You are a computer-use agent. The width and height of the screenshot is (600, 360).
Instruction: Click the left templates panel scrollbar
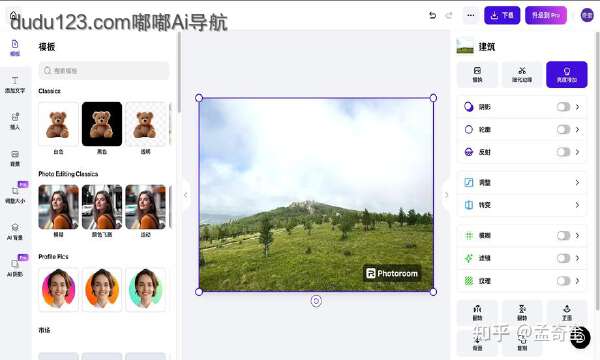(x=179, y=72)
